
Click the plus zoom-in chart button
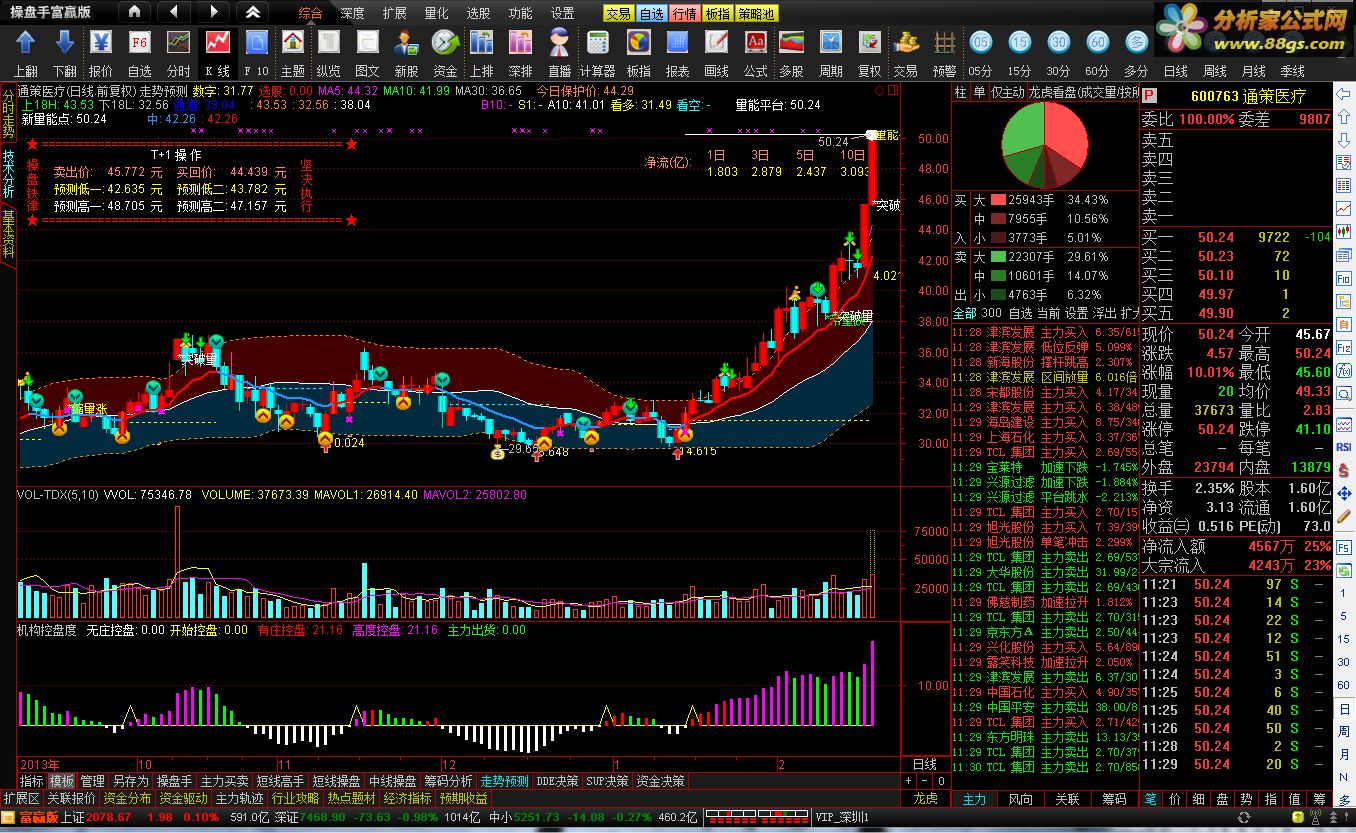point(909,780)
